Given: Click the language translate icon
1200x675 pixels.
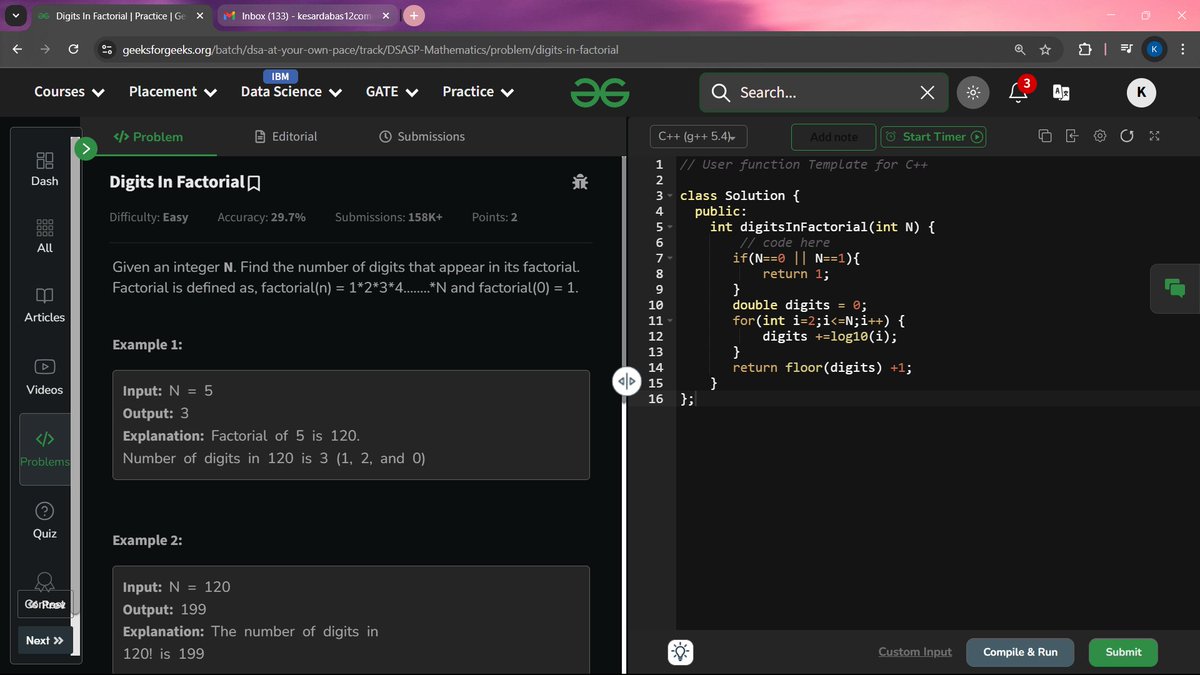Looking at the screenshot, I should 1061,92.
